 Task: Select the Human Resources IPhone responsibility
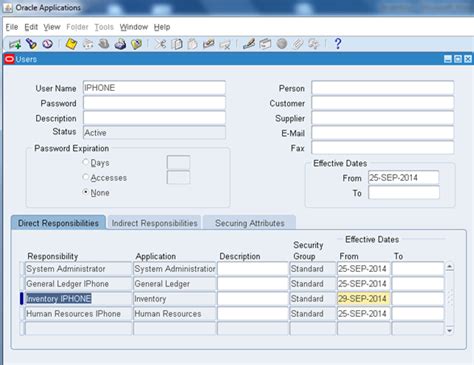(x=79, y=314)
